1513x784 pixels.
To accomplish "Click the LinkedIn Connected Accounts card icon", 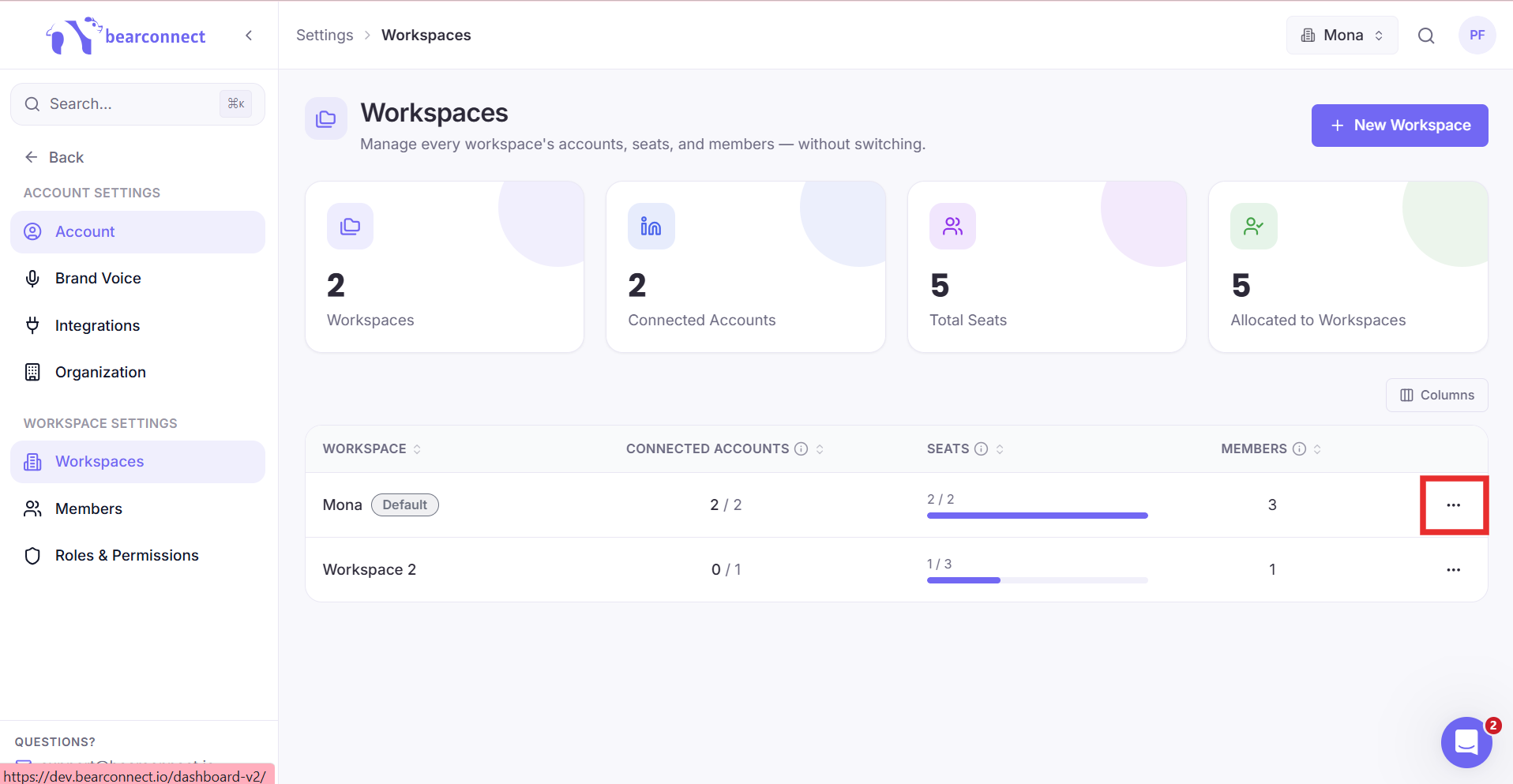I will point(651,227).
